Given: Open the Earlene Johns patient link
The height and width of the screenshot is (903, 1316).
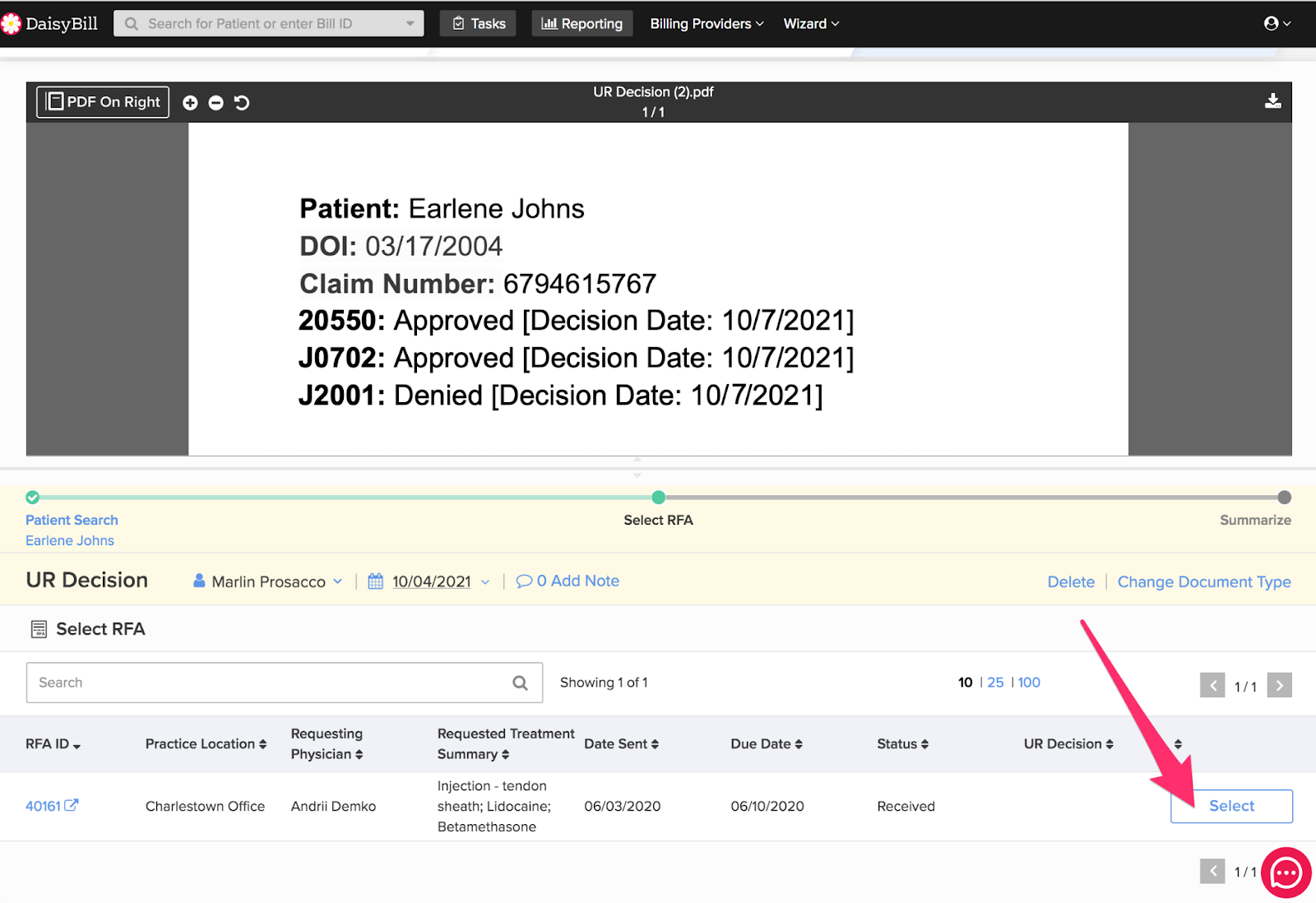Looking at the screenshot, I should click(x=70, y=540).
